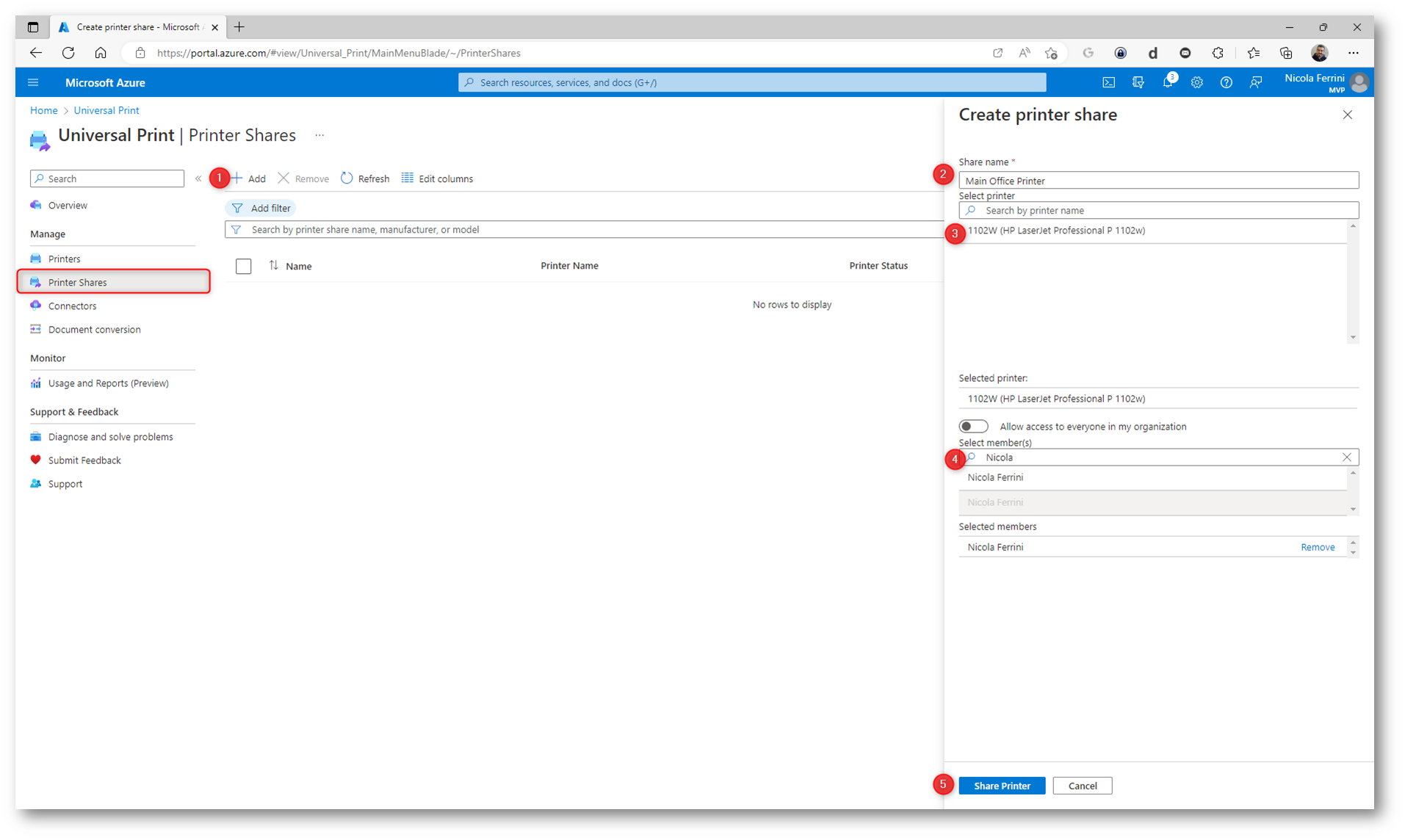The height and width of the screenshot is (840, 1405).
Task: Open Overview in the left menu
Action: pos(68,205)
